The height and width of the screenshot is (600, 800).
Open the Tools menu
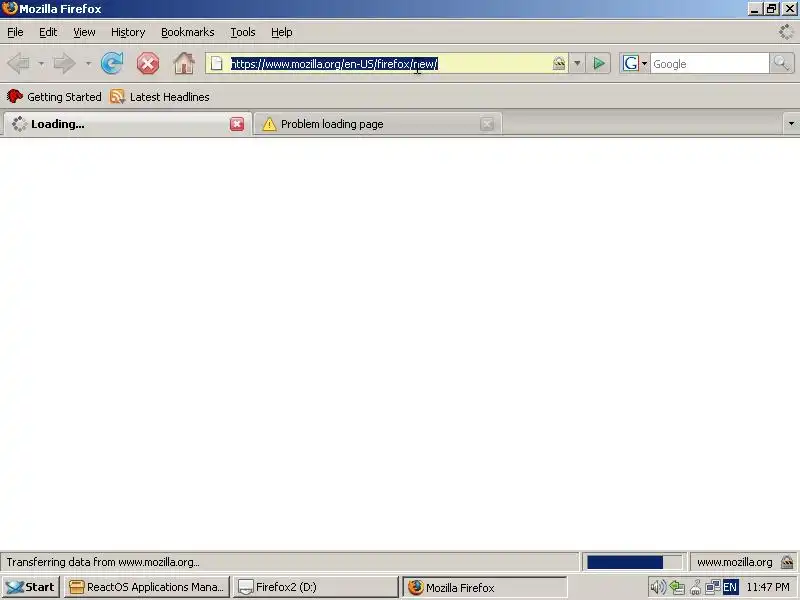(243, 32)
